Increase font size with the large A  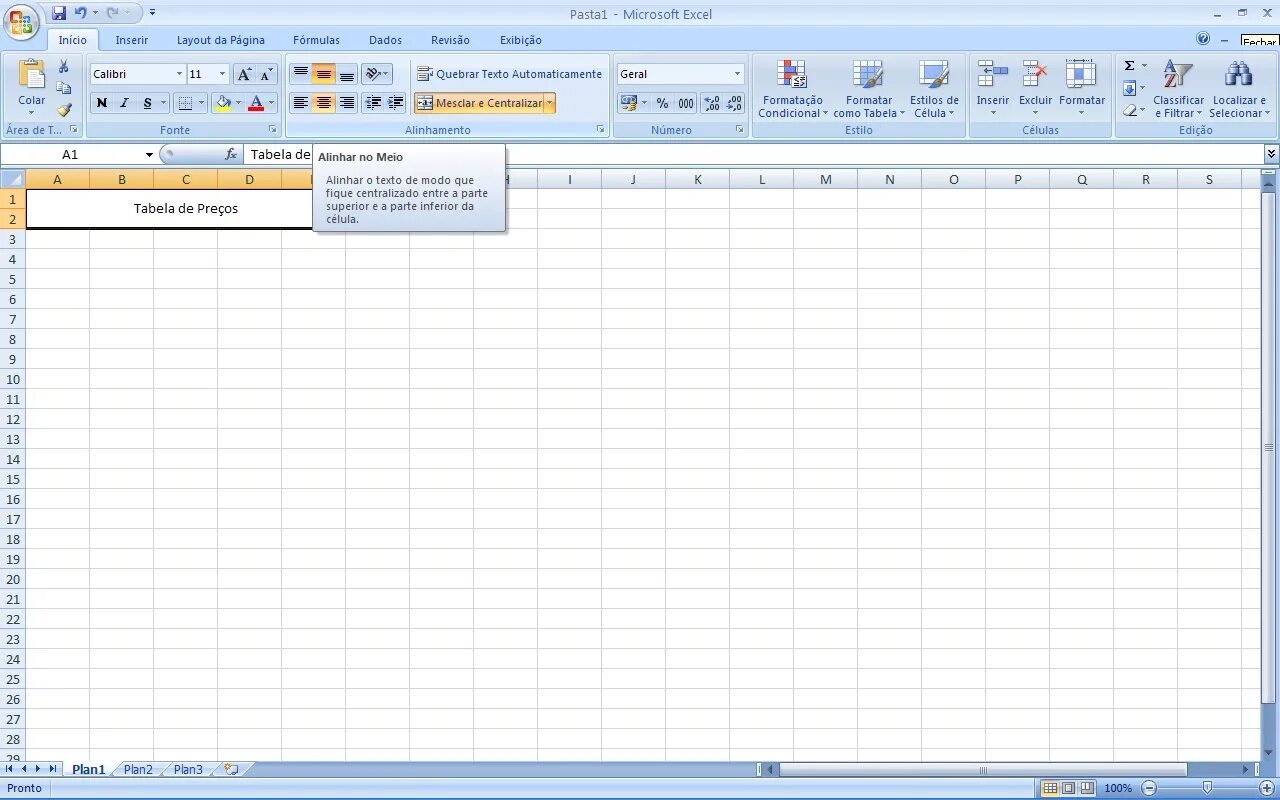pyautogui.click(x=244, y=74)
